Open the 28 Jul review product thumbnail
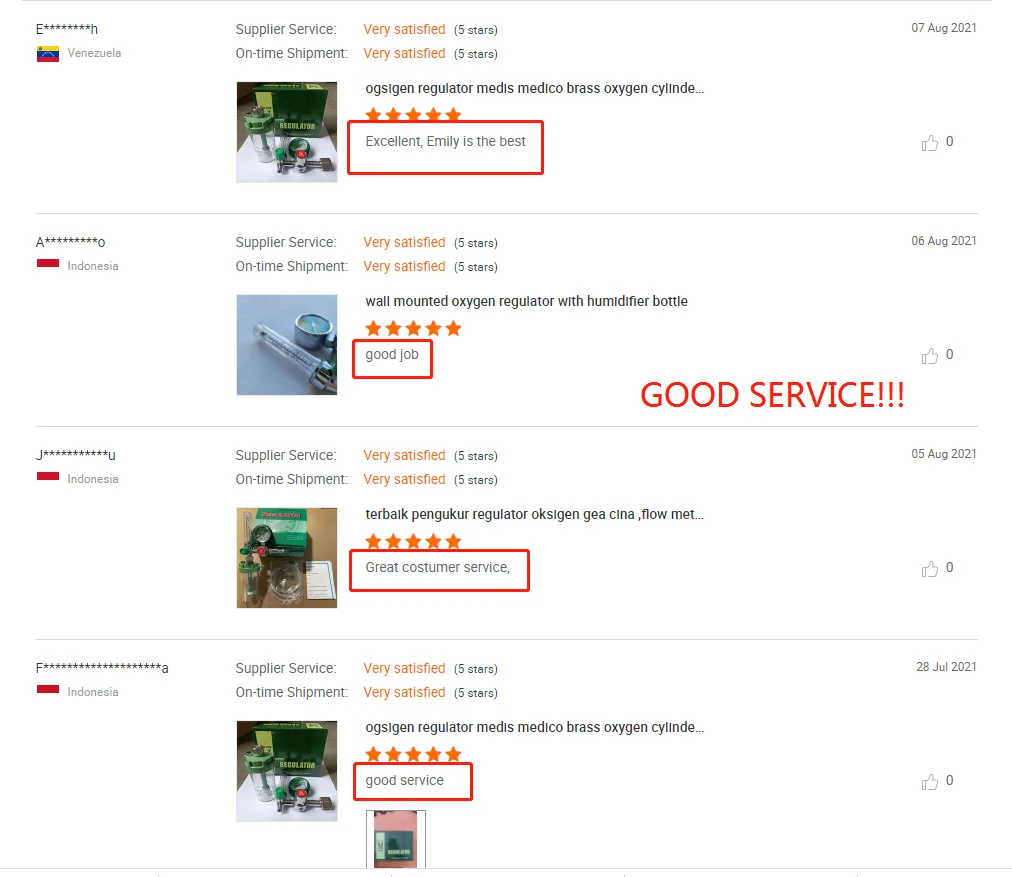The width and height of the screenshot is (1012, 877). pyautogui.click(x=287, y=771)
